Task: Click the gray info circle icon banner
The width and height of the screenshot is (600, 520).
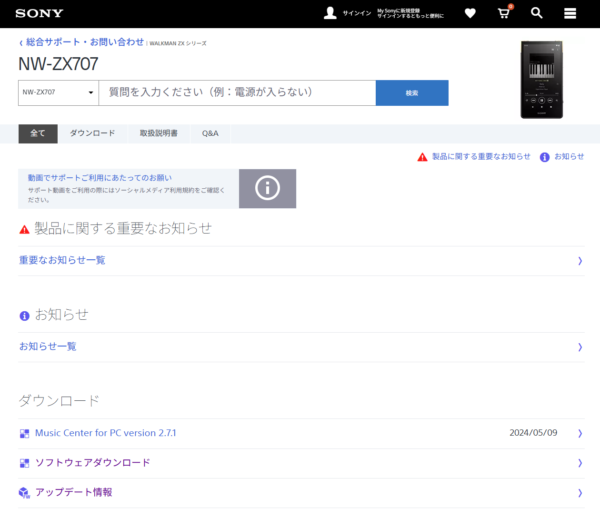Action: click(267, 188)
